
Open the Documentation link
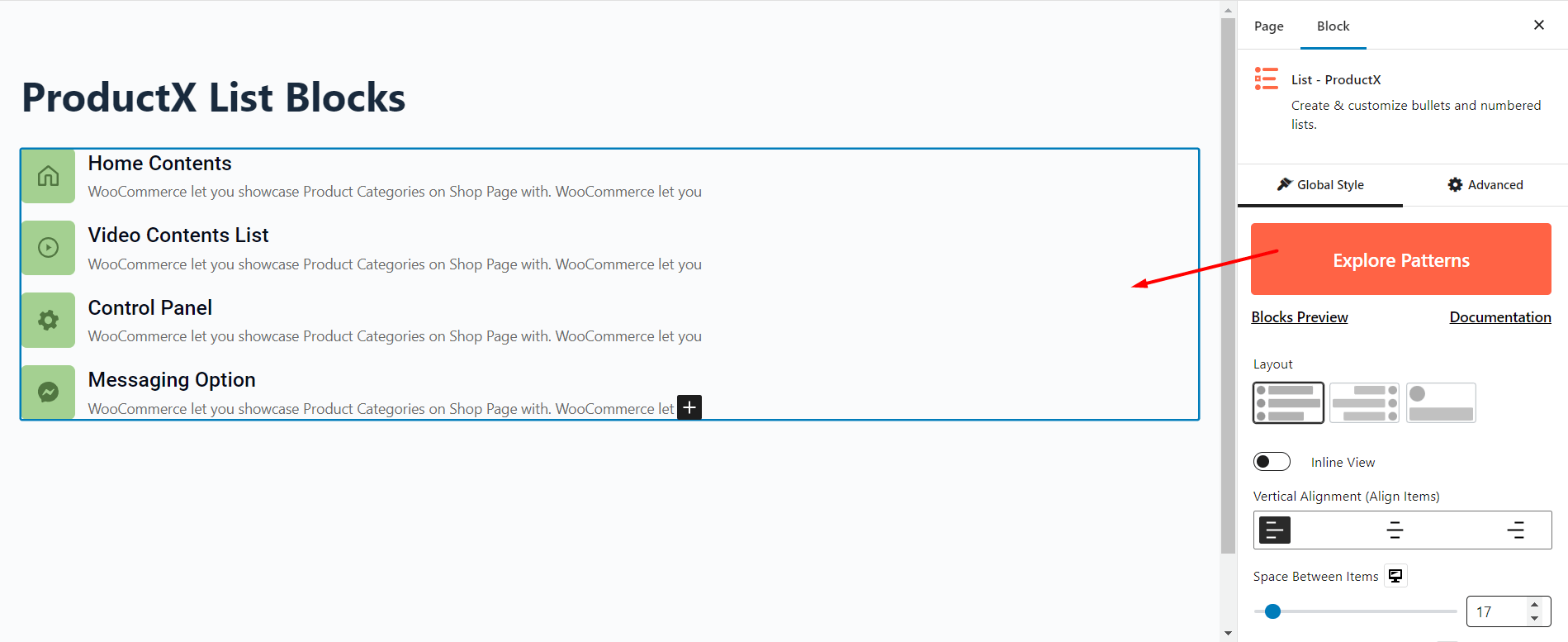click(x=1500, y=317)
